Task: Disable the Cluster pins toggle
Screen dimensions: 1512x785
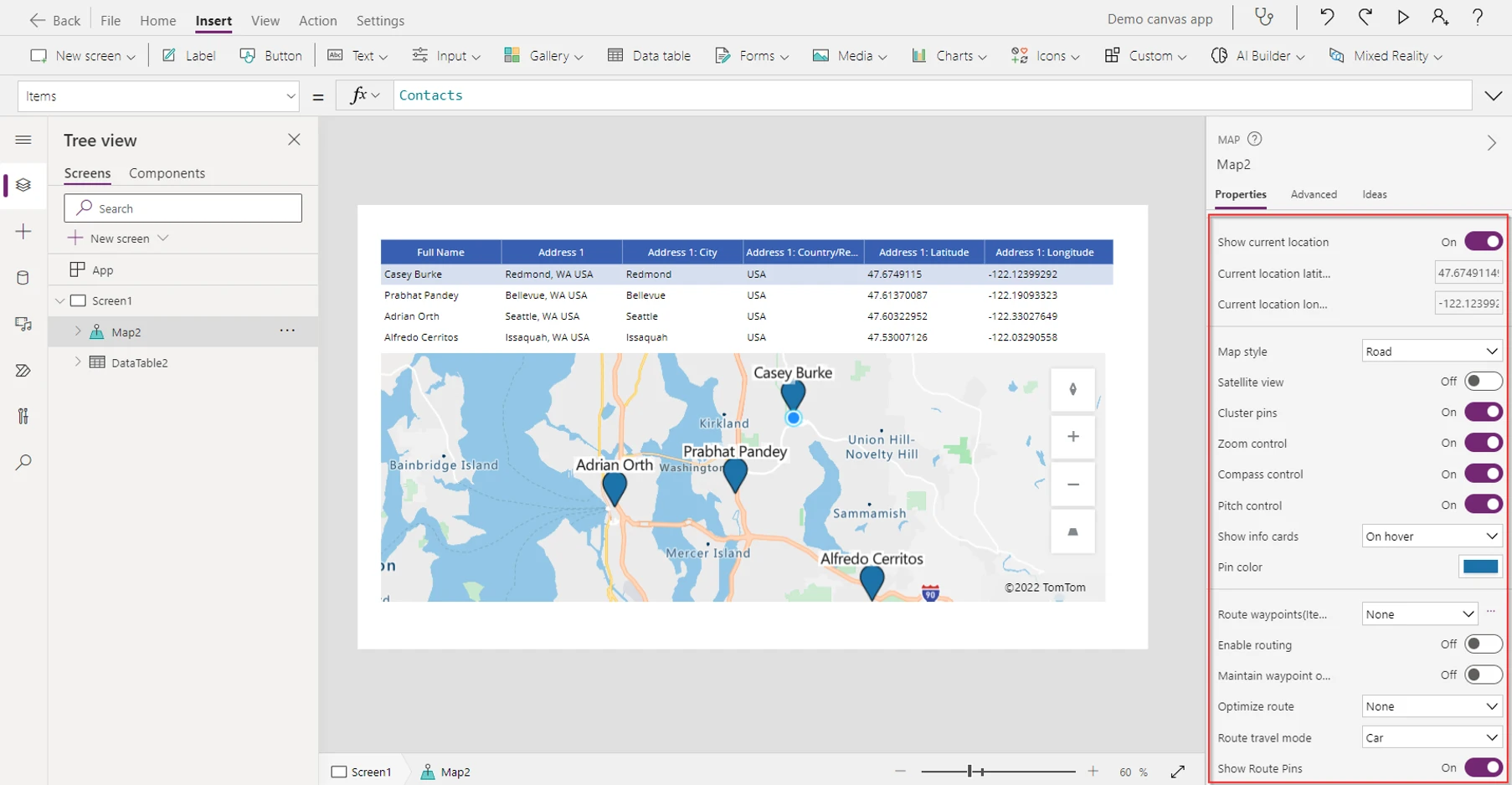Action: coord(1483,413)
